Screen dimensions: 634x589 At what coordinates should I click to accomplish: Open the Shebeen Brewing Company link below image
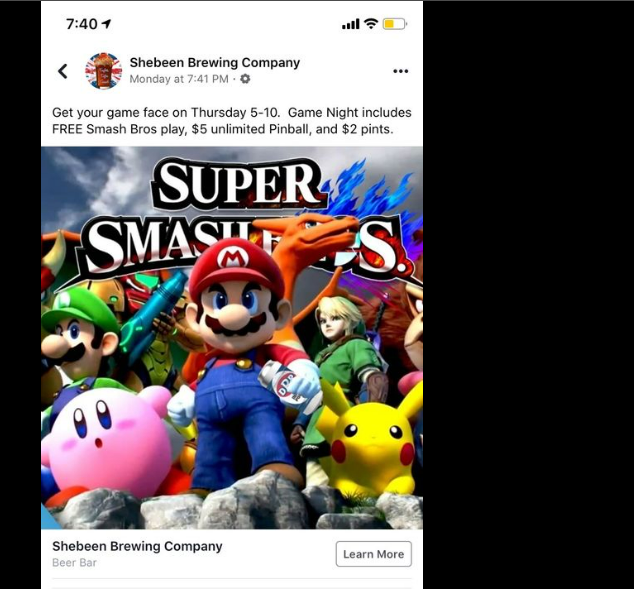(137, 546)
